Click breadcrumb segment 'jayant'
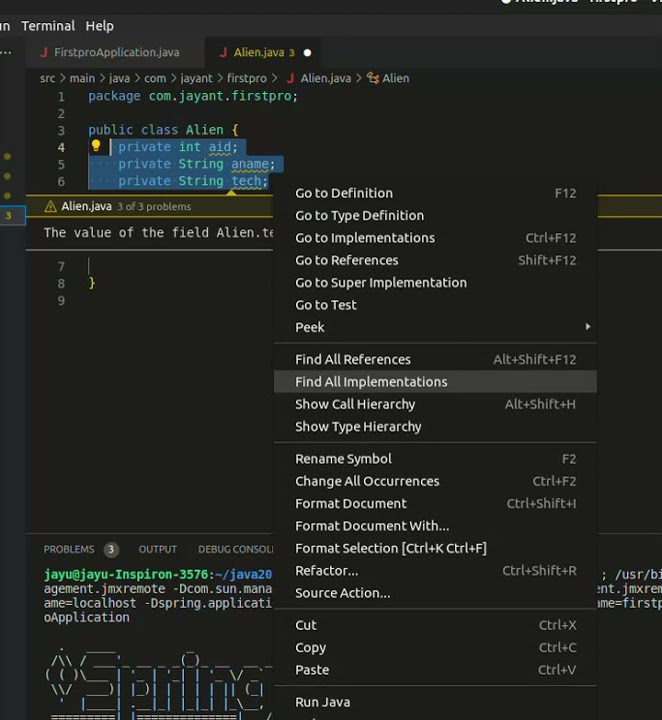 tap(196, 79)
